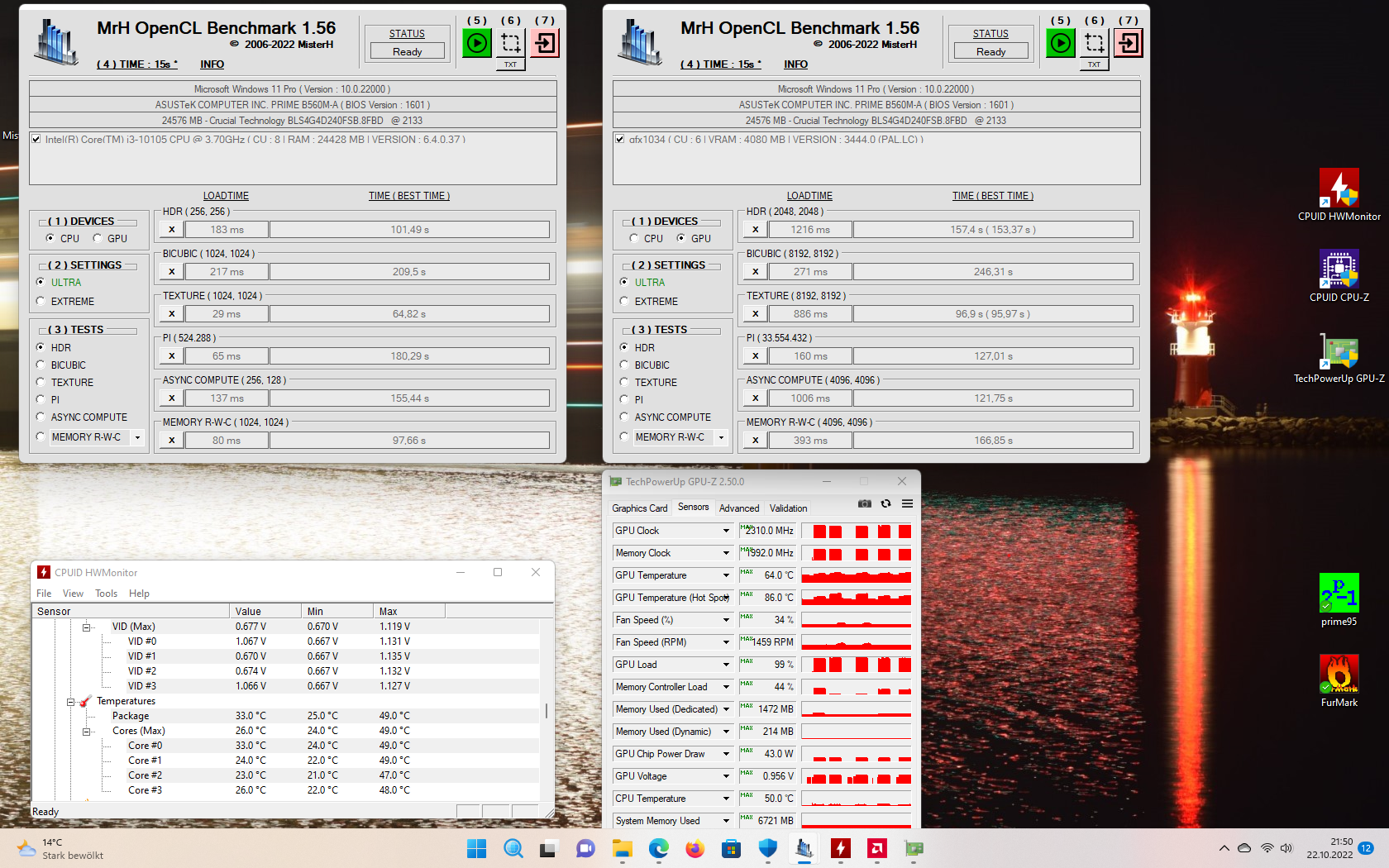Select GPU device in the left benchmark
Viewport: 1389px width, 868px height.
click(x=98, y=238)
